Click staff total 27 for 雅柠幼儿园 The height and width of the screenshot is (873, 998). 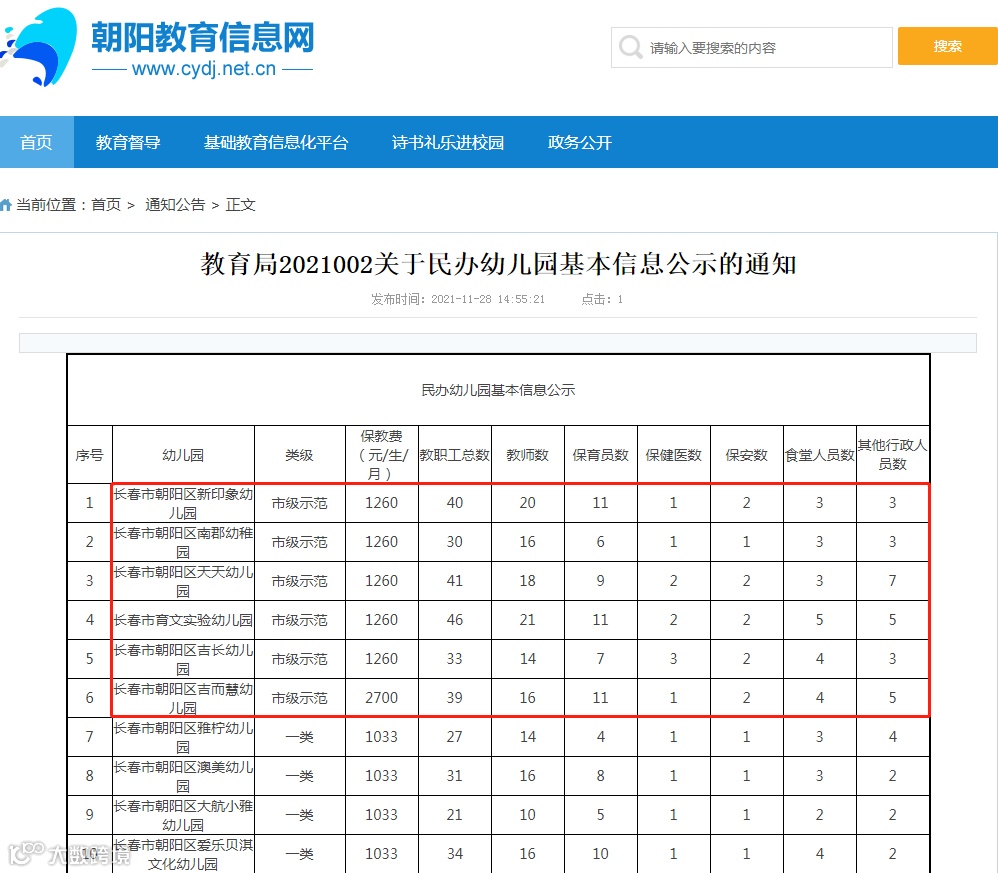click(454, 737)
